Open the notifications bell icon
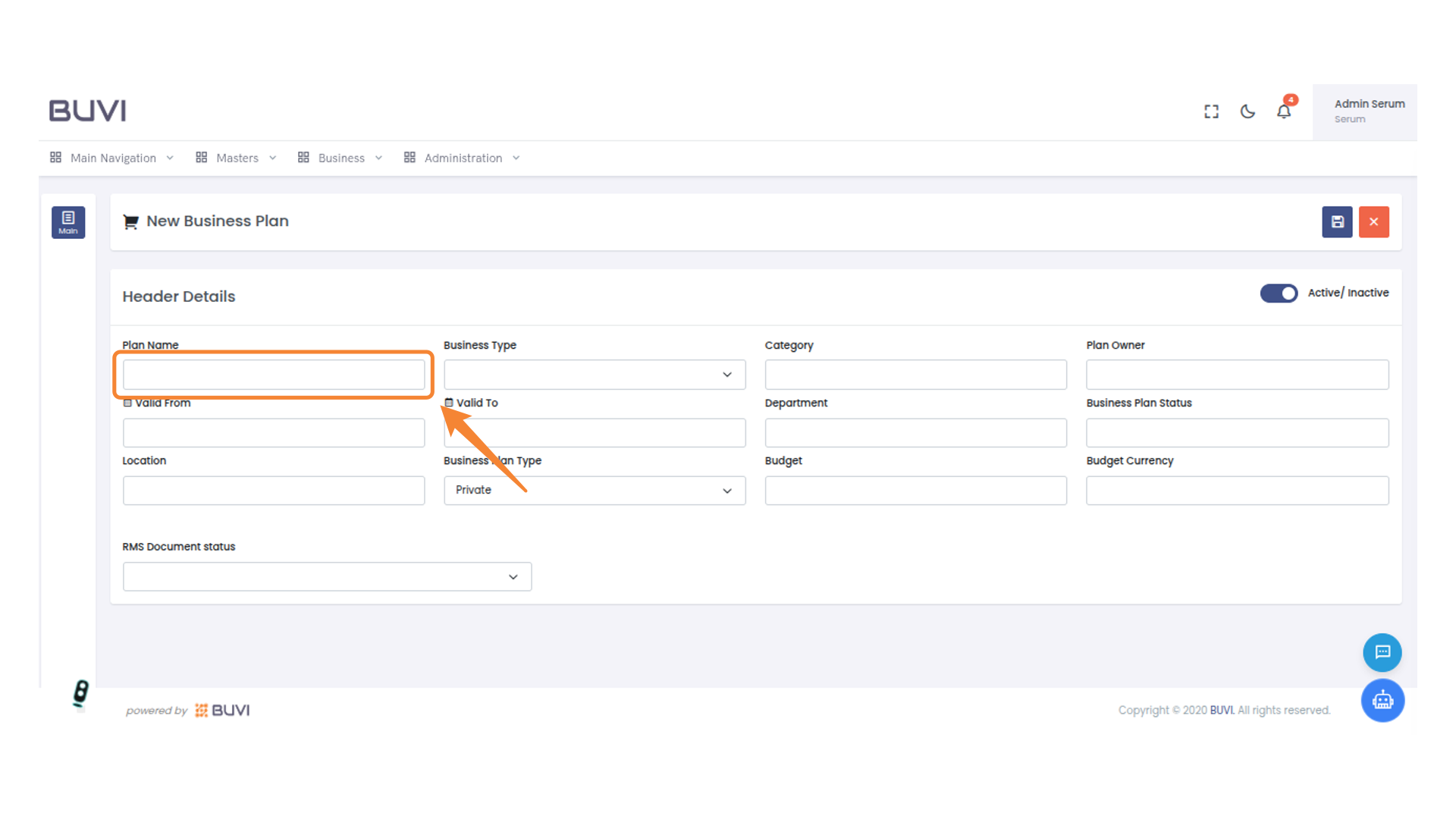Viewport: 1456px width, 819px height. (1284, 112)
